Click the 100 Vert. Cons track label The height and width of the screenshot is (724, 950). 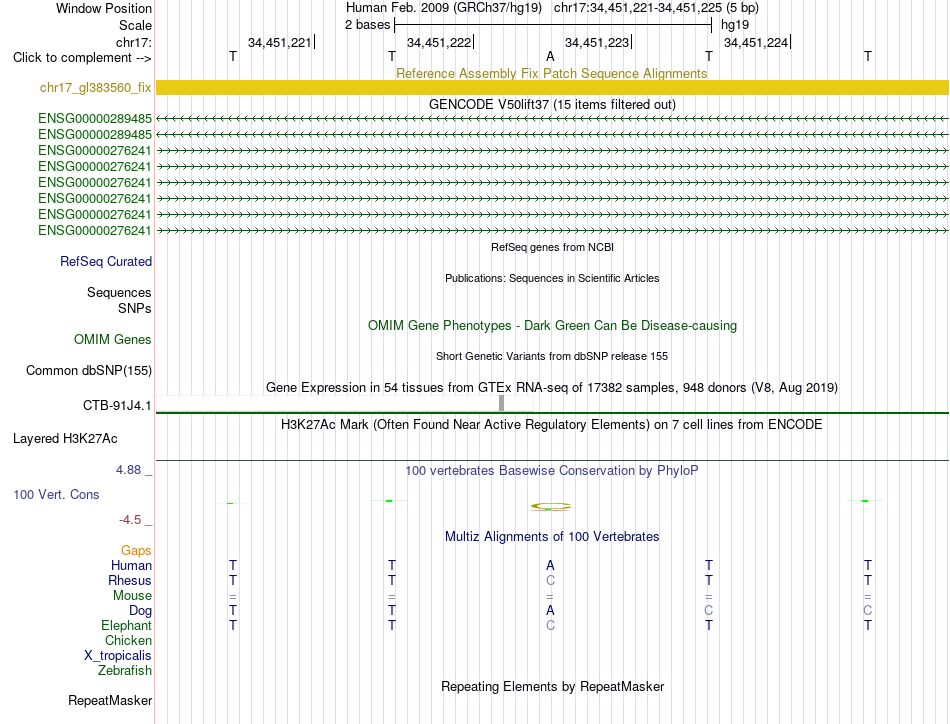[56, 494]
